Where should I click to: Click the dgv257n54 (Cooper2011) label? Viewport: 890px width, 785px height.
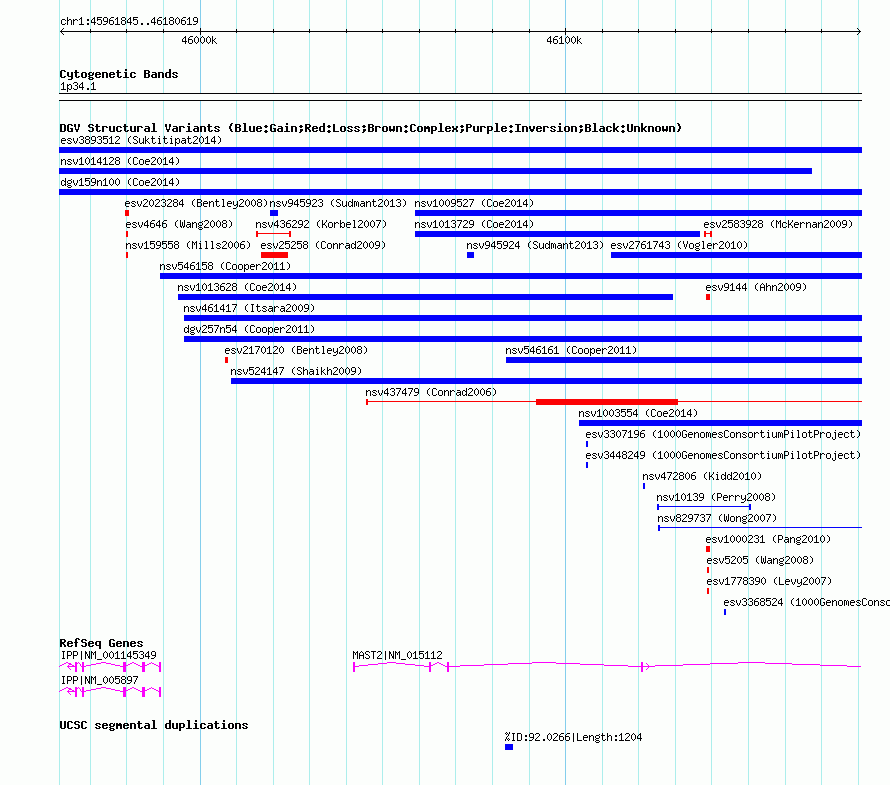point(249,329)
